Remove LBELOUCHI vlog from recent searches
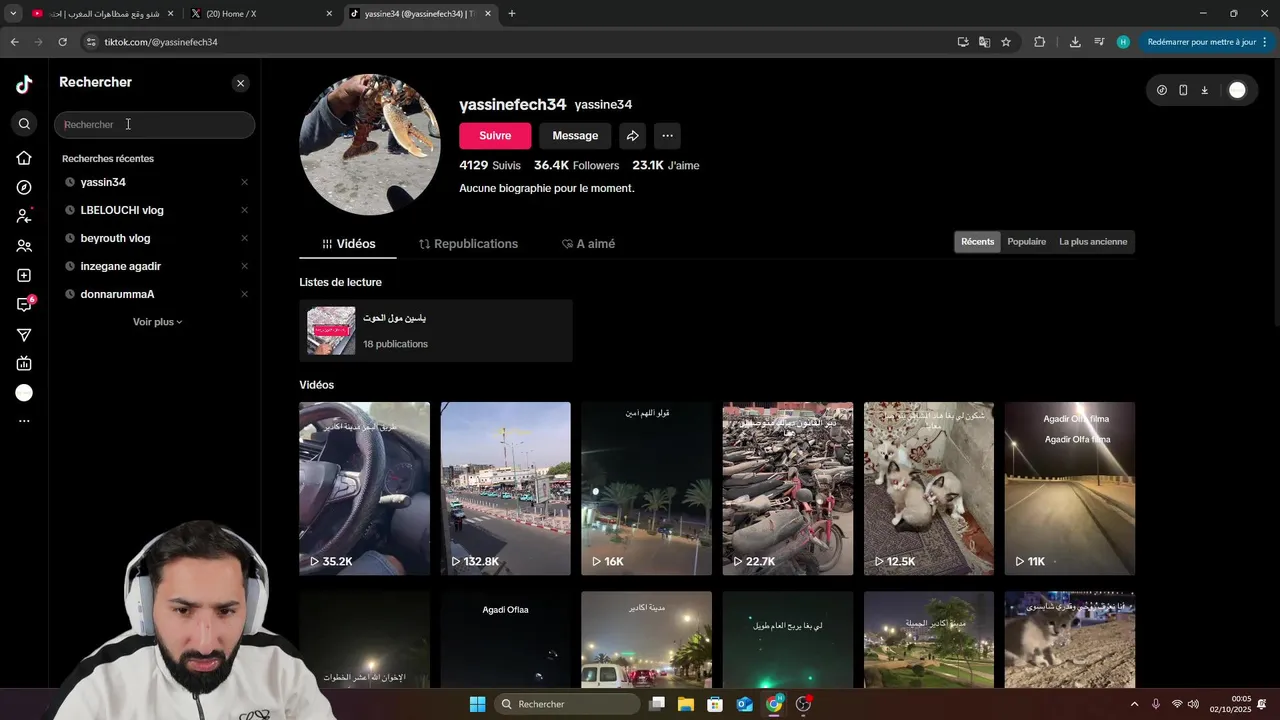 244,210
